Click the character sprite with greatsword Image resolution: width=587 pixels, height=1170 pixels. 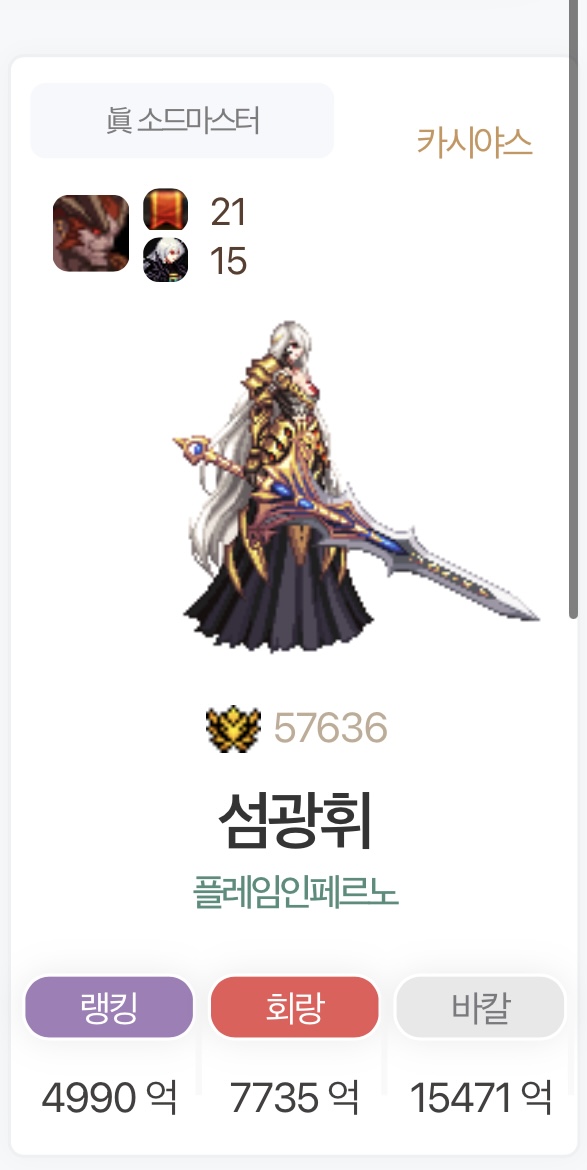355,487
